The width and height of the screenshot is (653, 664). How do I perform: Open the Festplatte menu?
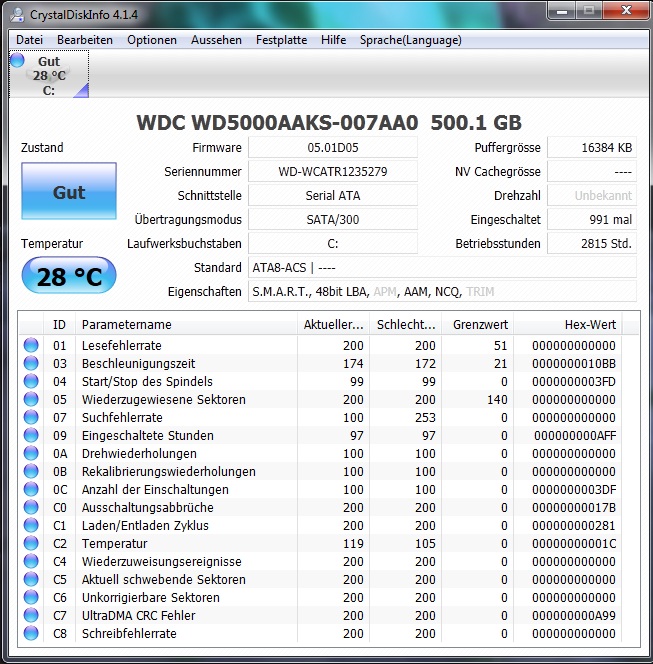pyautogui.click(x=281, y=40)
